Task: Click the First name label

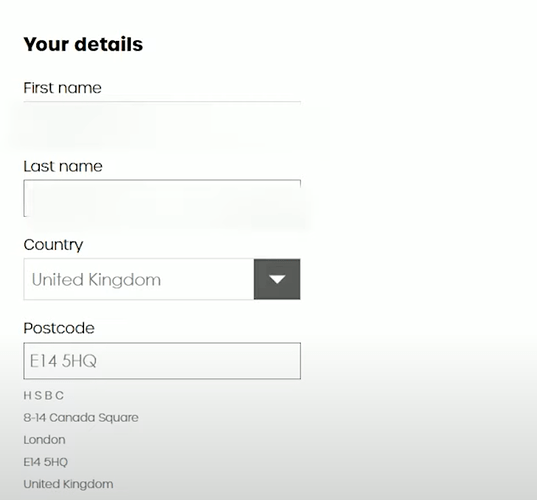Action: pyautogui.click(x=62, y=88)
